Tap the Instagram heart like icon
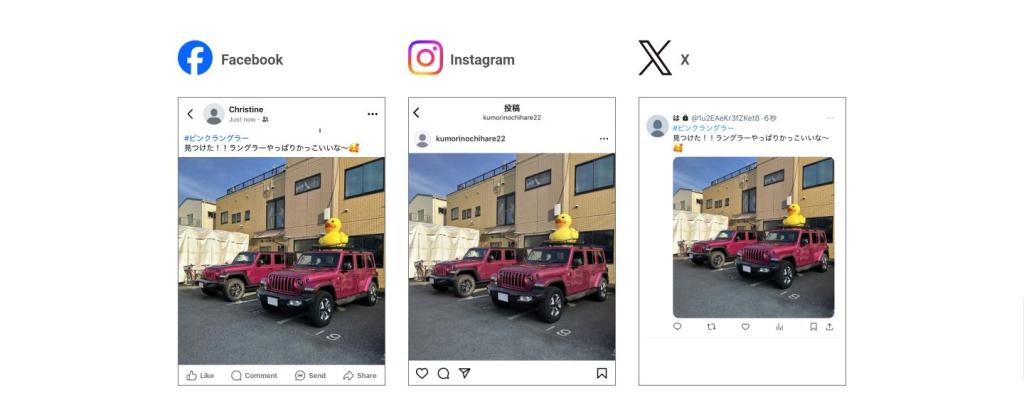Image resolution: width=1024 pixels, height=405 pixels. (x=422, y=373)
